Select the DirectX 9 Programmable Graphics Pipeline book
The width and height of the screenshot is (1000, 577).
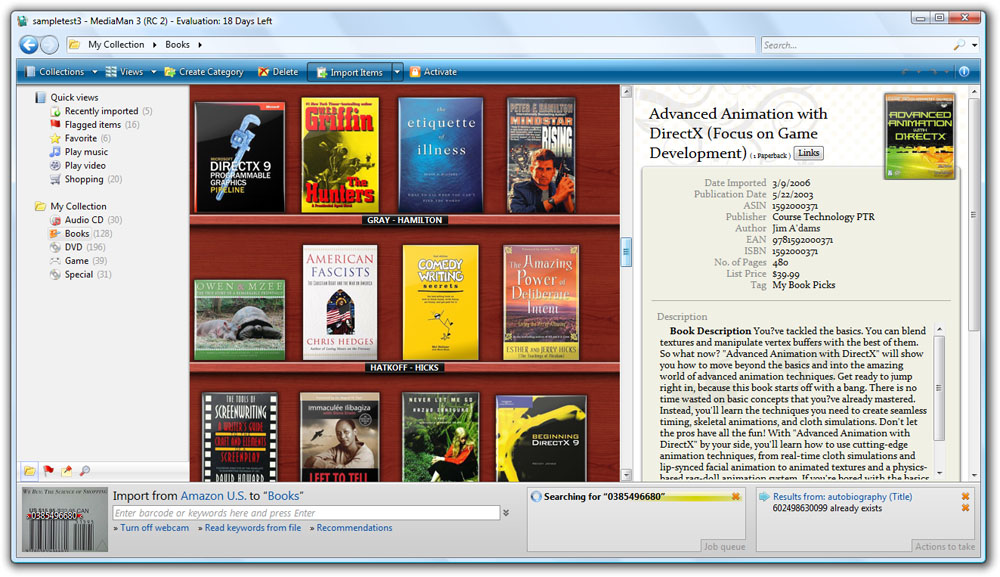point(240,158)
